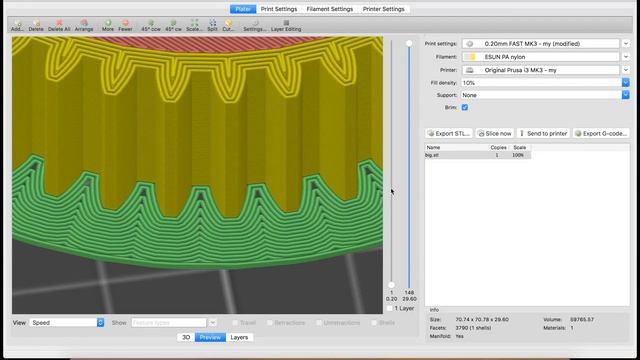Click the Export STL button
Screen dimensions: 640x360
pyautogui.click(x=449, y=133)
